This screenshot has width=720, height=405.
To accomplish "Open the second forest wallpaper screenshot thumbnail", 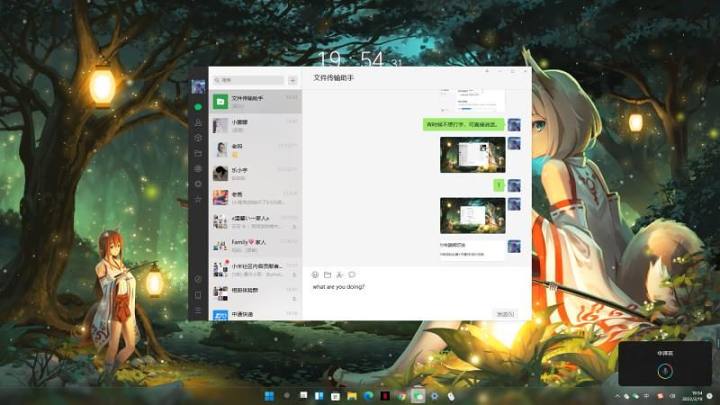I will pyautogui.click(x=472, y=216).
